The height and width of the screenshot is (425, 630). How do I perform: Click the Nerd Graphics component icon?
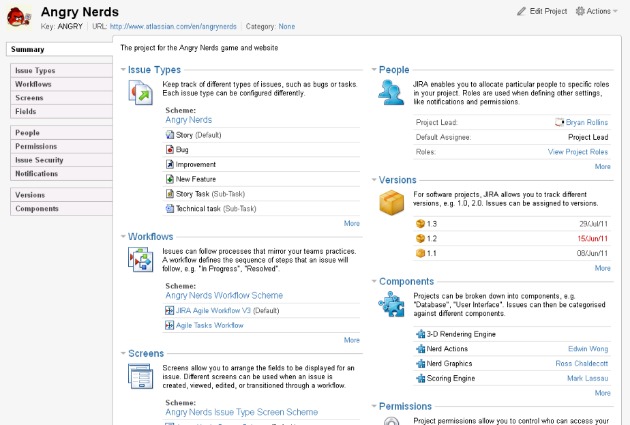click(x=420, y=364)
